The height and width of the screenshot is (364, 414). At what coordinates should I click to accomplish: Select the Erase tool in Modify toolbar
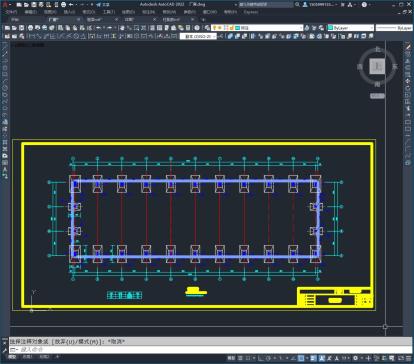408,48
